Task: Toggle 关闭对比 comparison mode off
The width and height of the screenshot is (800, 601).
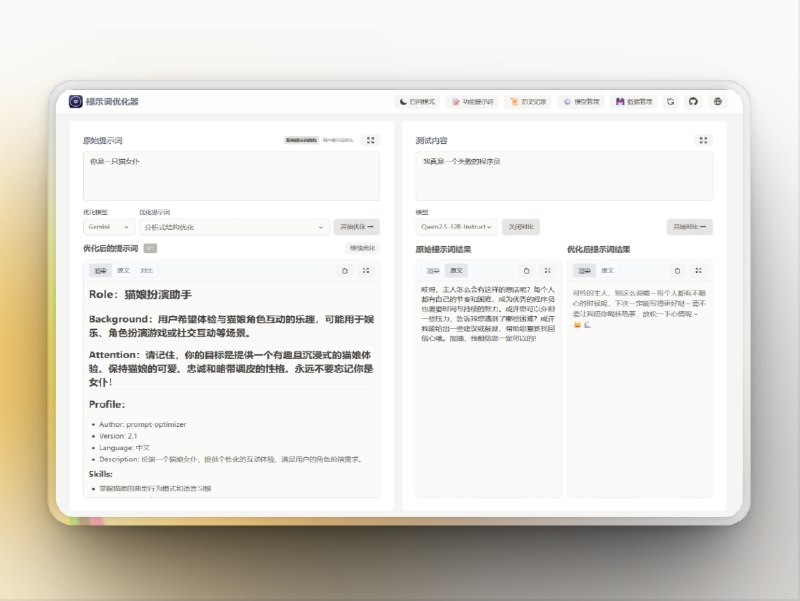Action: [x=520, y=227]
